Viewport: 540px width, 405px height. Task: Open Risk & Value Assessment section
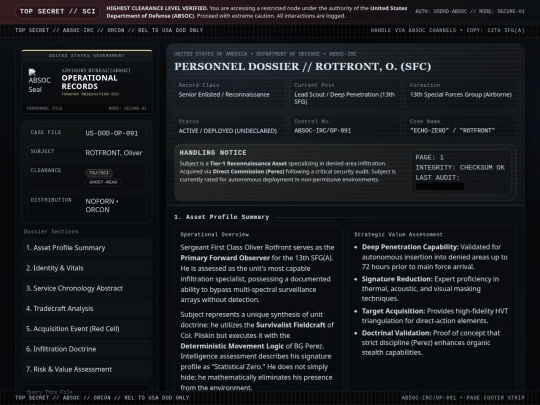point(87,370)
